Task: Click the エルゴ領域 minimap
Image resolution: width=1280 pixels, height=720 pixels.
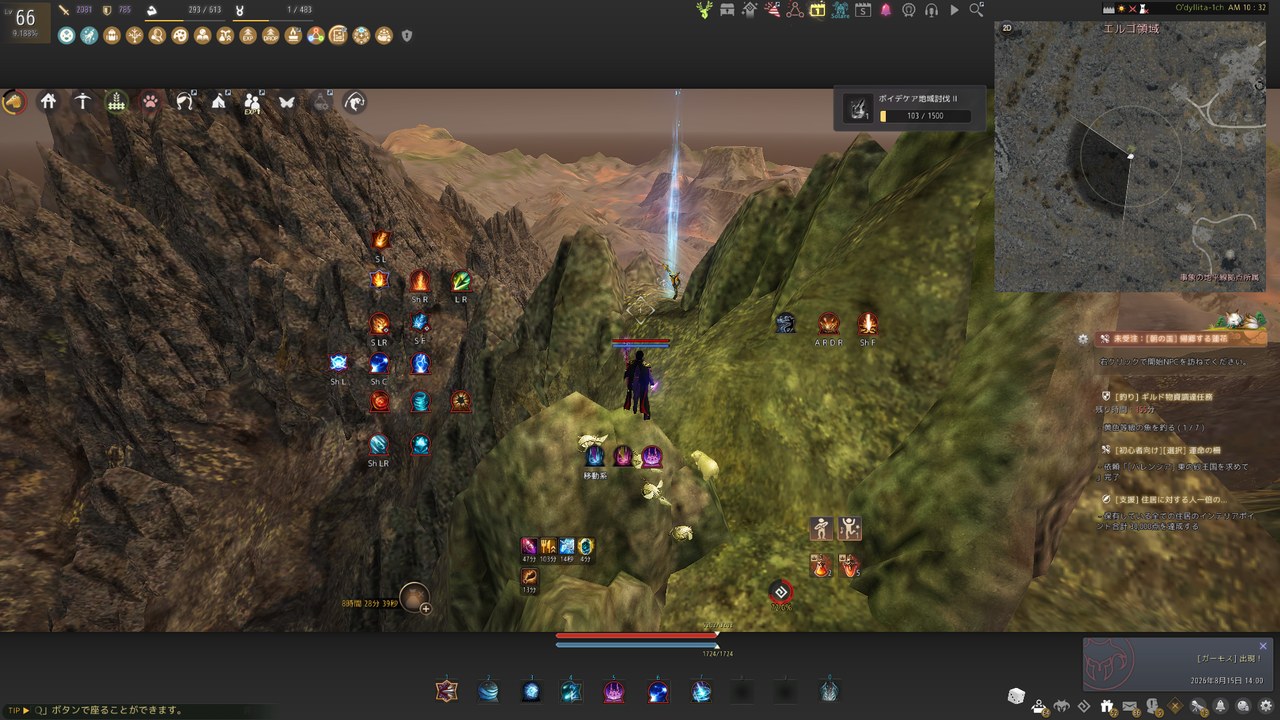Action: click(x=1131, y=157)
